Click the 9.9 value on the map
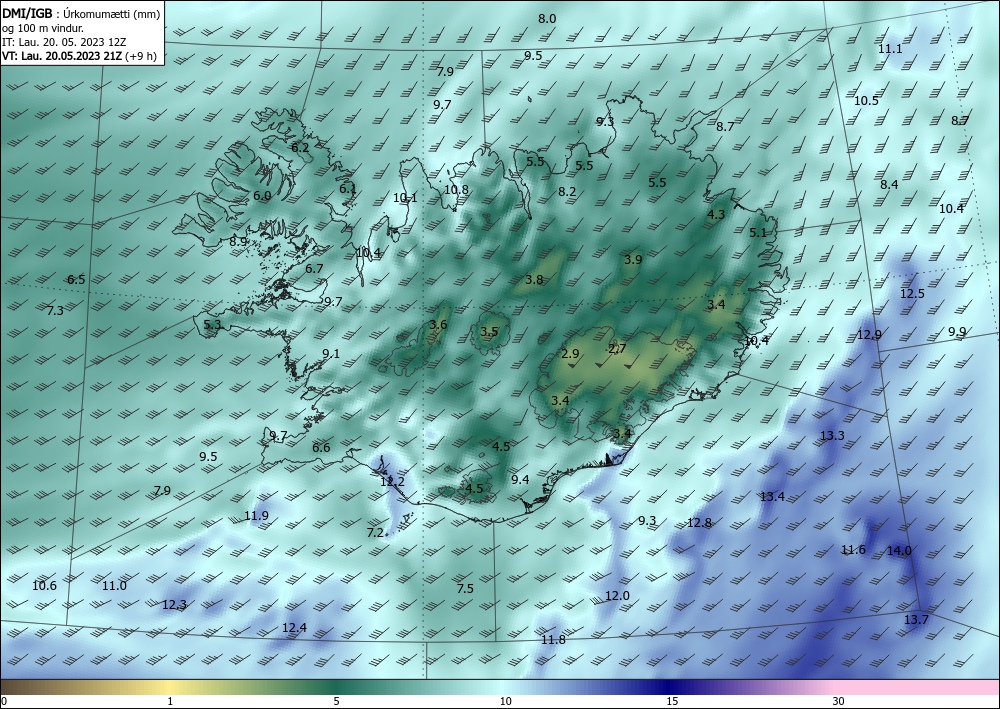The height and width of the screenshot is (709, 1000). [957, 332]
